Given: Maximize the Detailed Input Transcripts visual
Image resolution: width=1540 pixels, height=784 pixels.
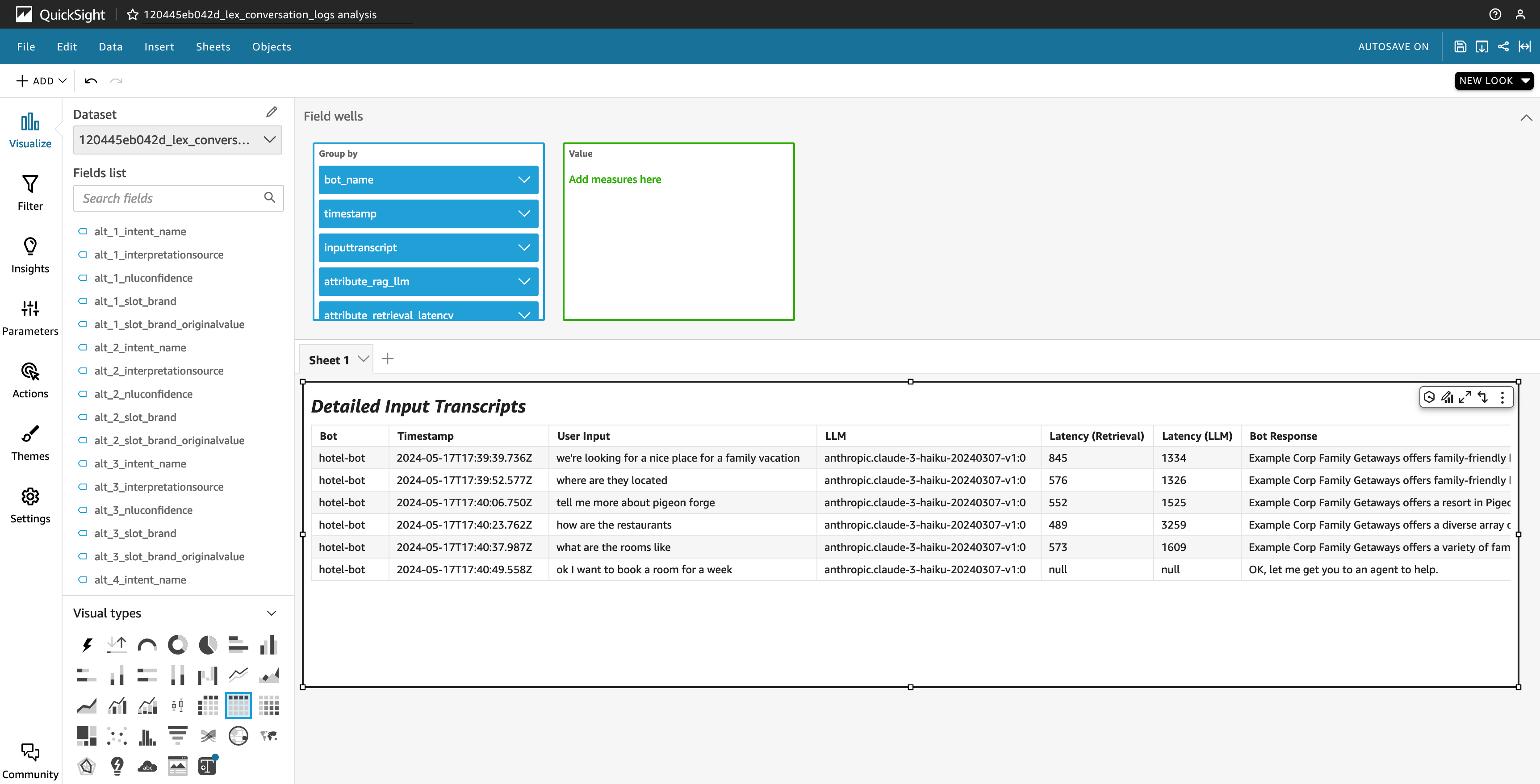Looking at the screenshot, I should tap(1465, 397).
